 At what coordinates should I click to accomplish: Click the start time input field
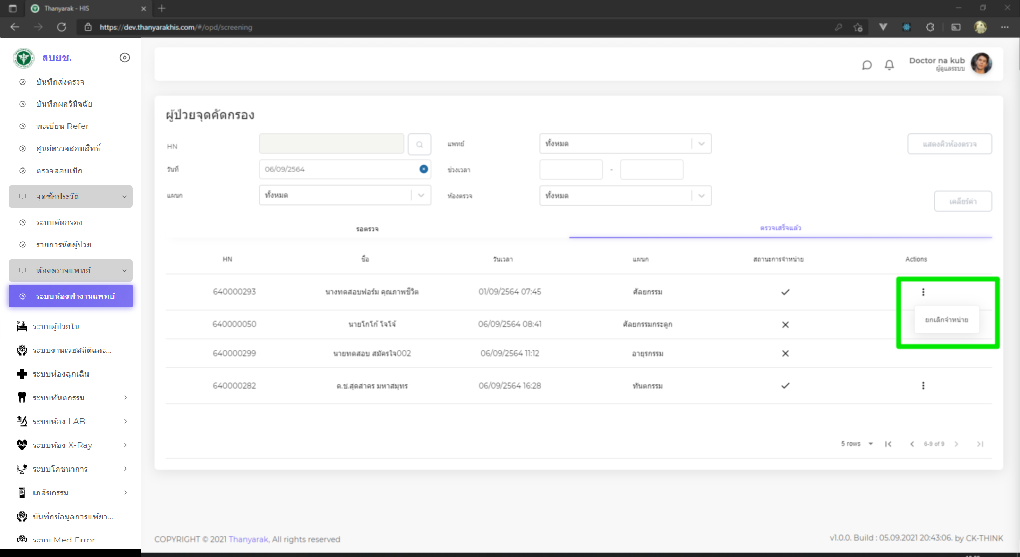570,169
